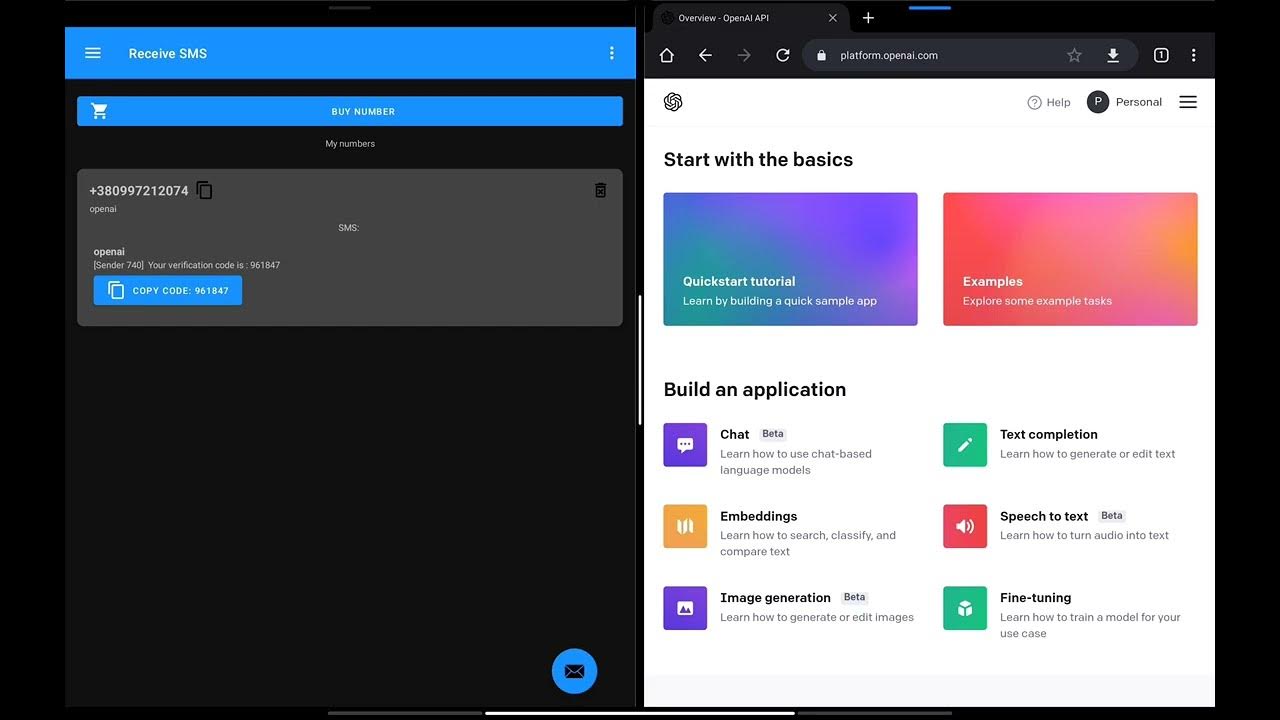Click the shopping cart icon in BUY NUMBER
Viewport: 1280px width, 720px height.
(99, 111)
